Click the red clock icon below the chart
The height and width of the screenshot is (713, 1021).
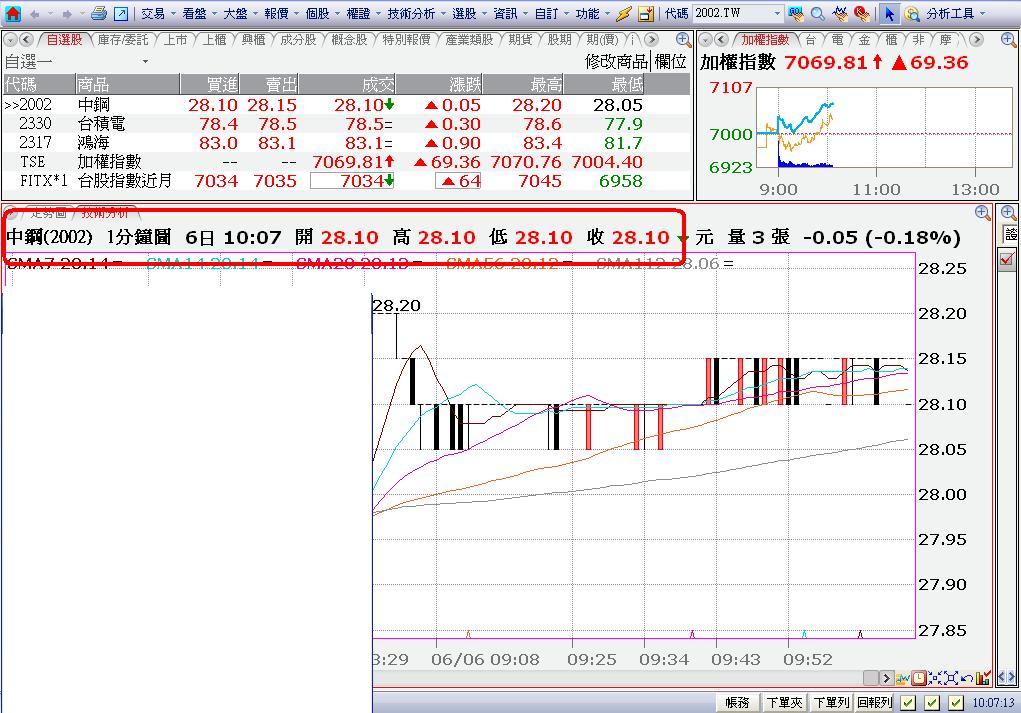pyautogui.click(x=919, y=678)
